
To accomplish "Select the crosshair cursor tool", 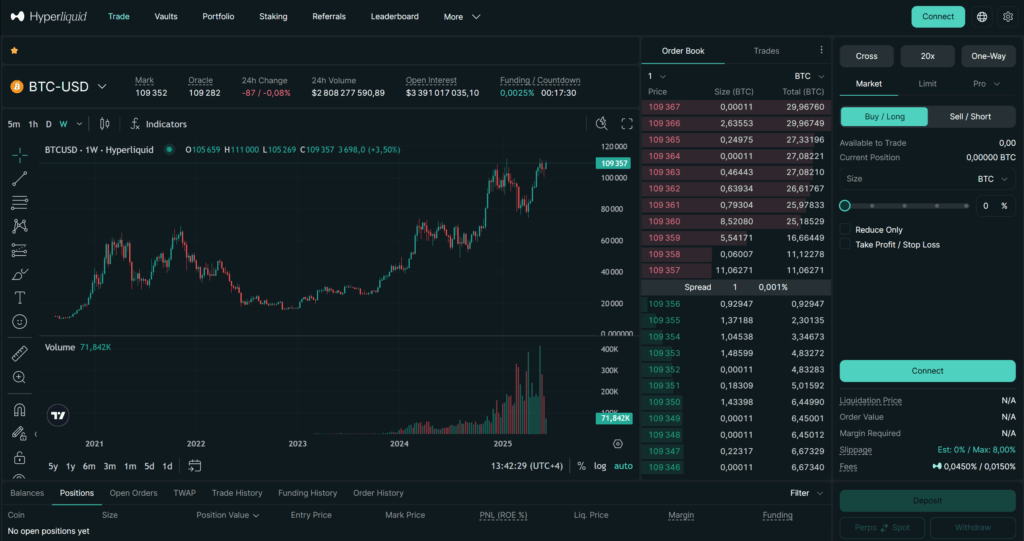I will (x=20, y=155).
